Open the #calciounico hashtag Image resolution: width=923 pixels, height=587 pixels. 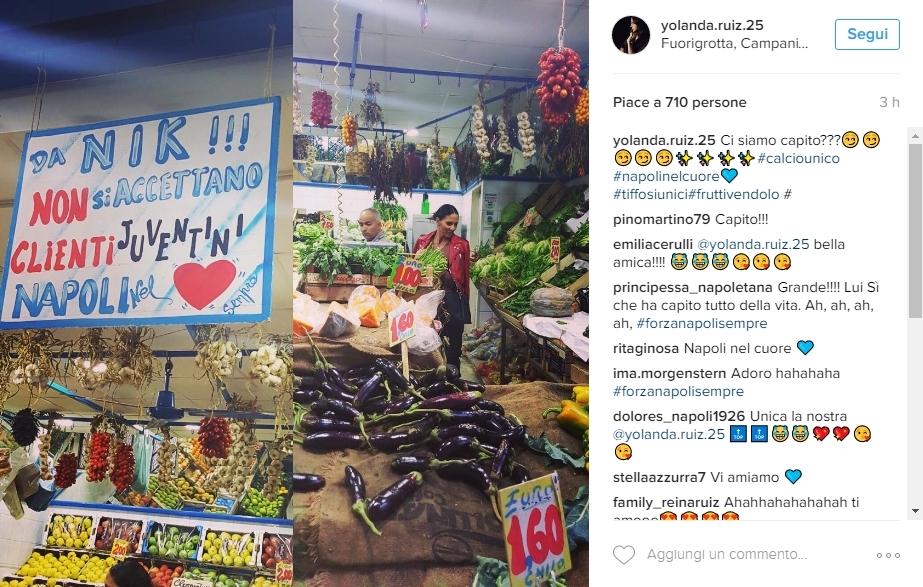[x=798, y=158]
